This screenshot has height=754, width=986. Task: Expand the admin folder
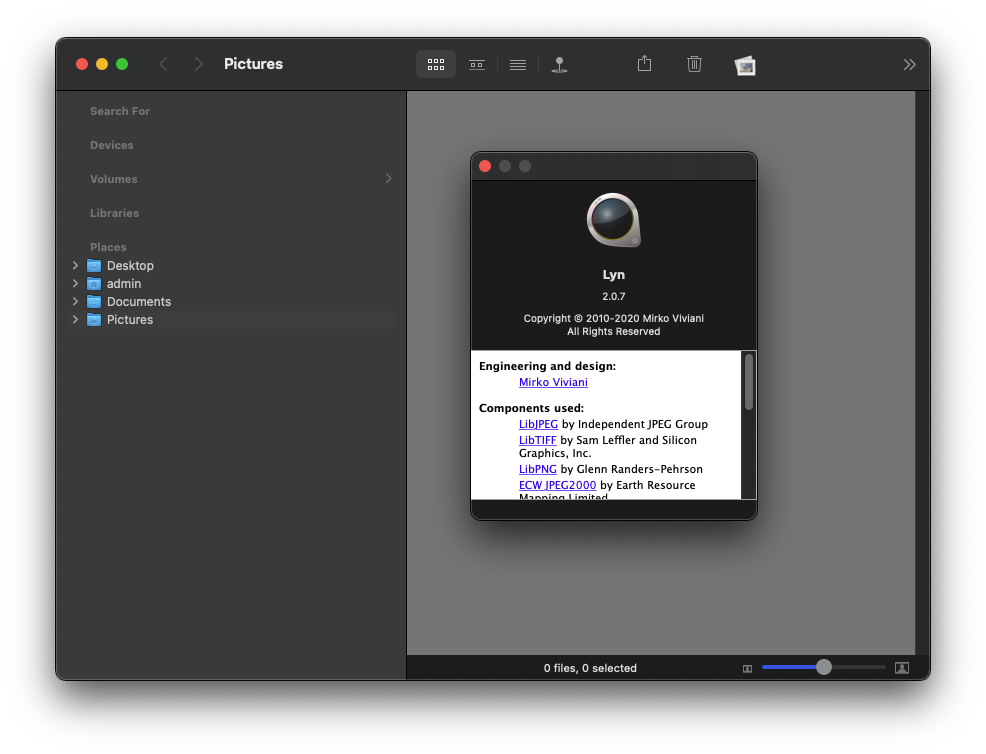[x=75, y=284]
